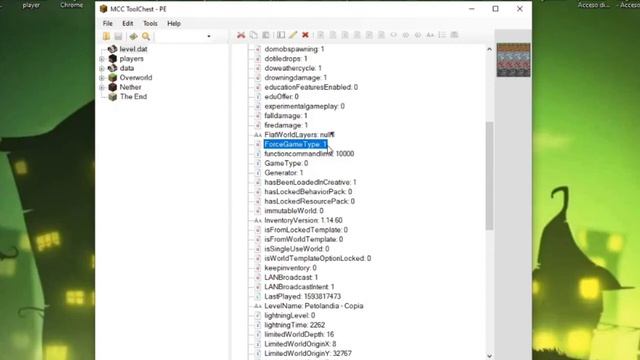
Task: Expand the Nether tree node
Action: pos(102,87)
